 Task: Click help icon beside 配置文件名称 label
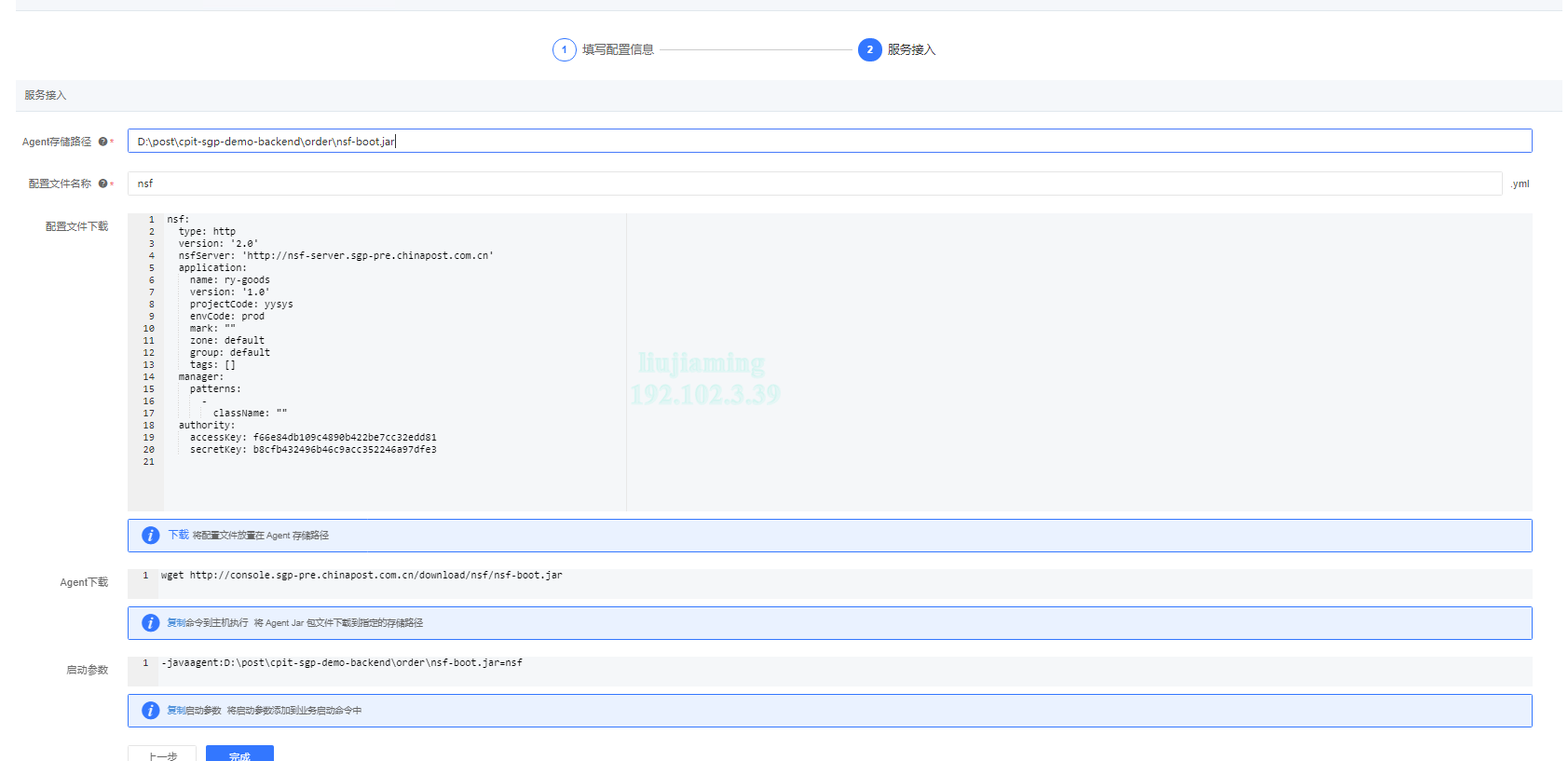(102, 183)
